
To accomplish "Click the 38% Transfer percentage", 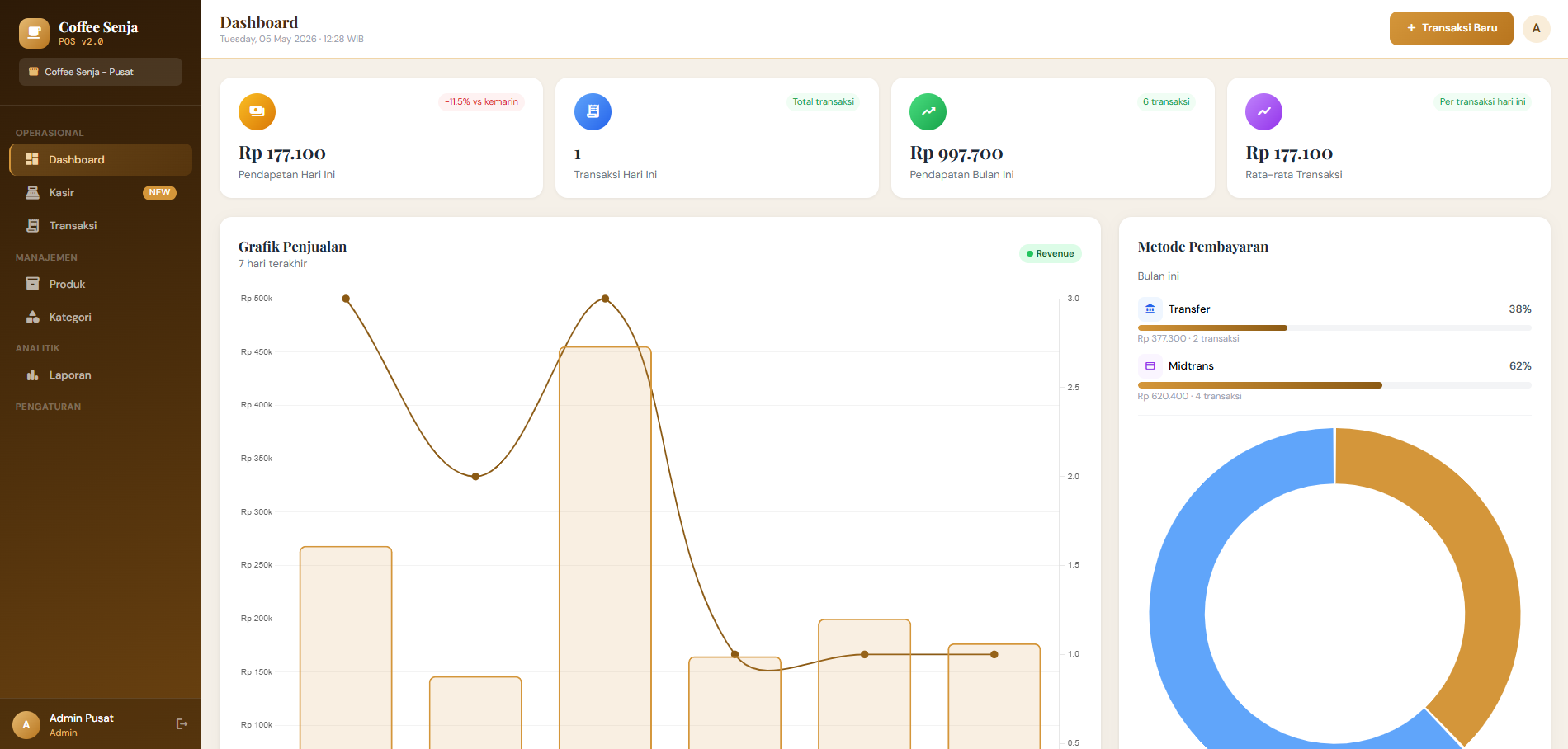I will 1520,309.
